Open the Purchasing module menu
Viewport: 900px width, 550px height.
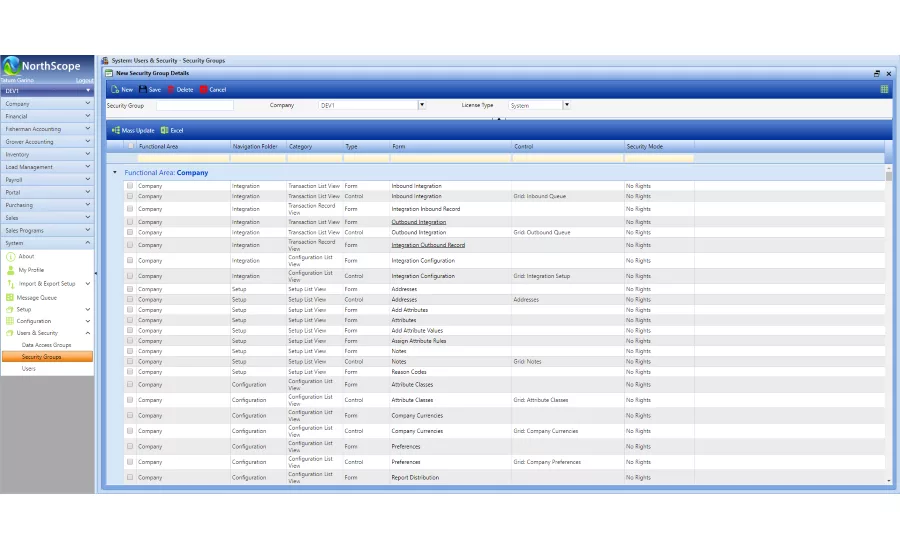pos(47,205)
